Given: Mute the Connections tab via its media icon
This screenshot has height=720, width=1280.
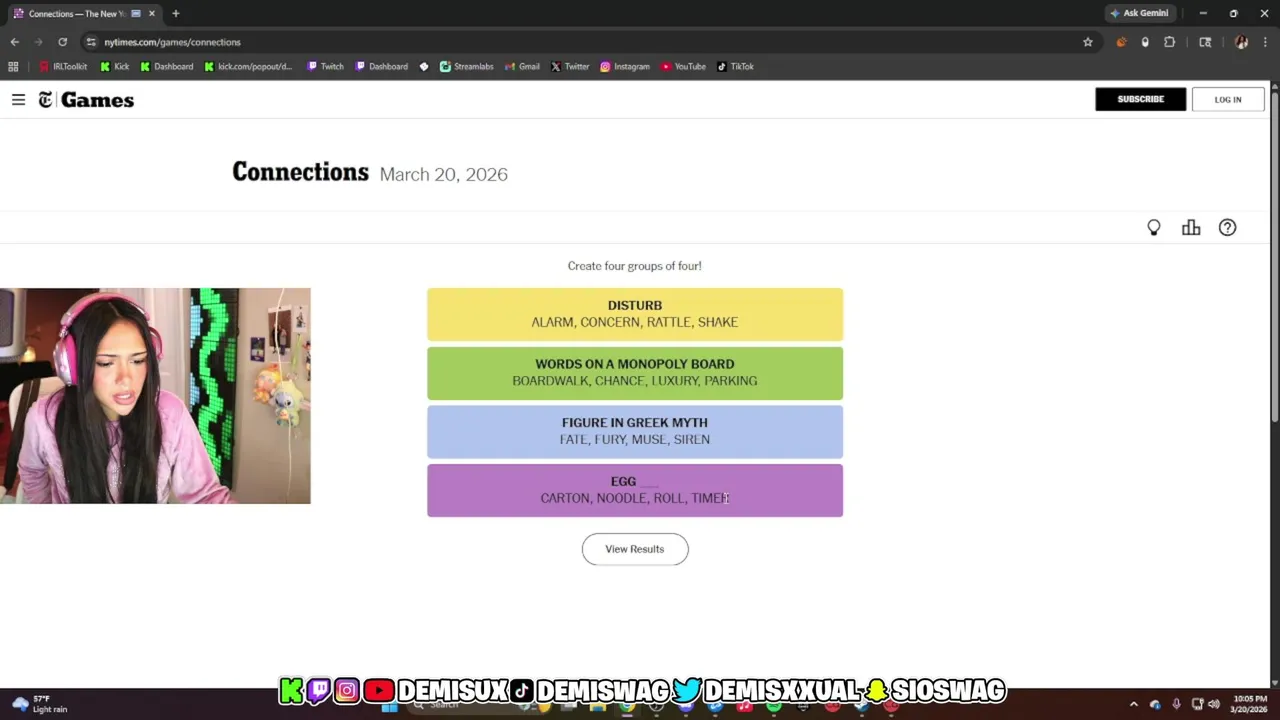Looking at the screenshot, I should tap(136, 14).
